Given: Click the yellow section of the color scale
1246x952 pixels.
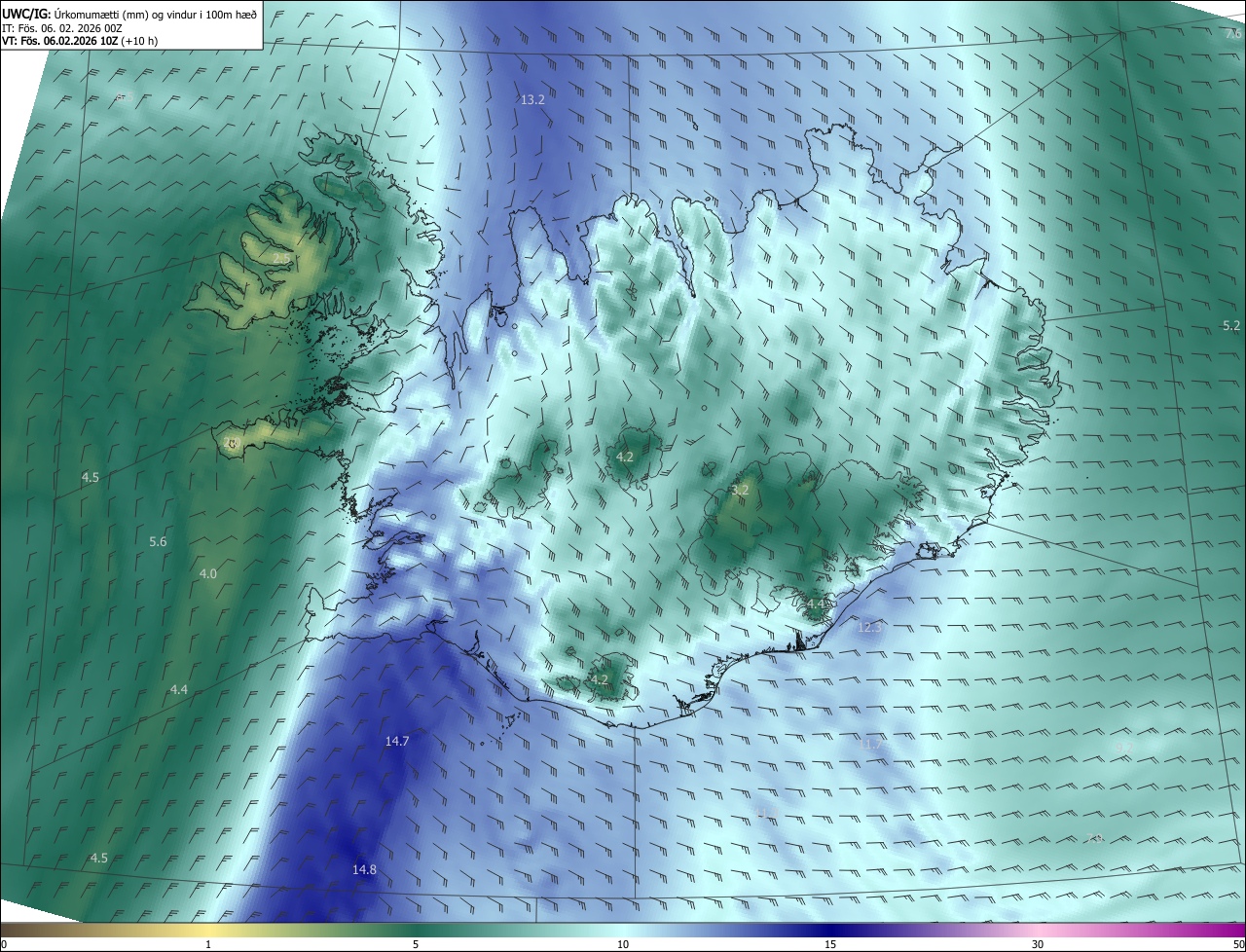Looking at the screenshot, I should (209, 930).
